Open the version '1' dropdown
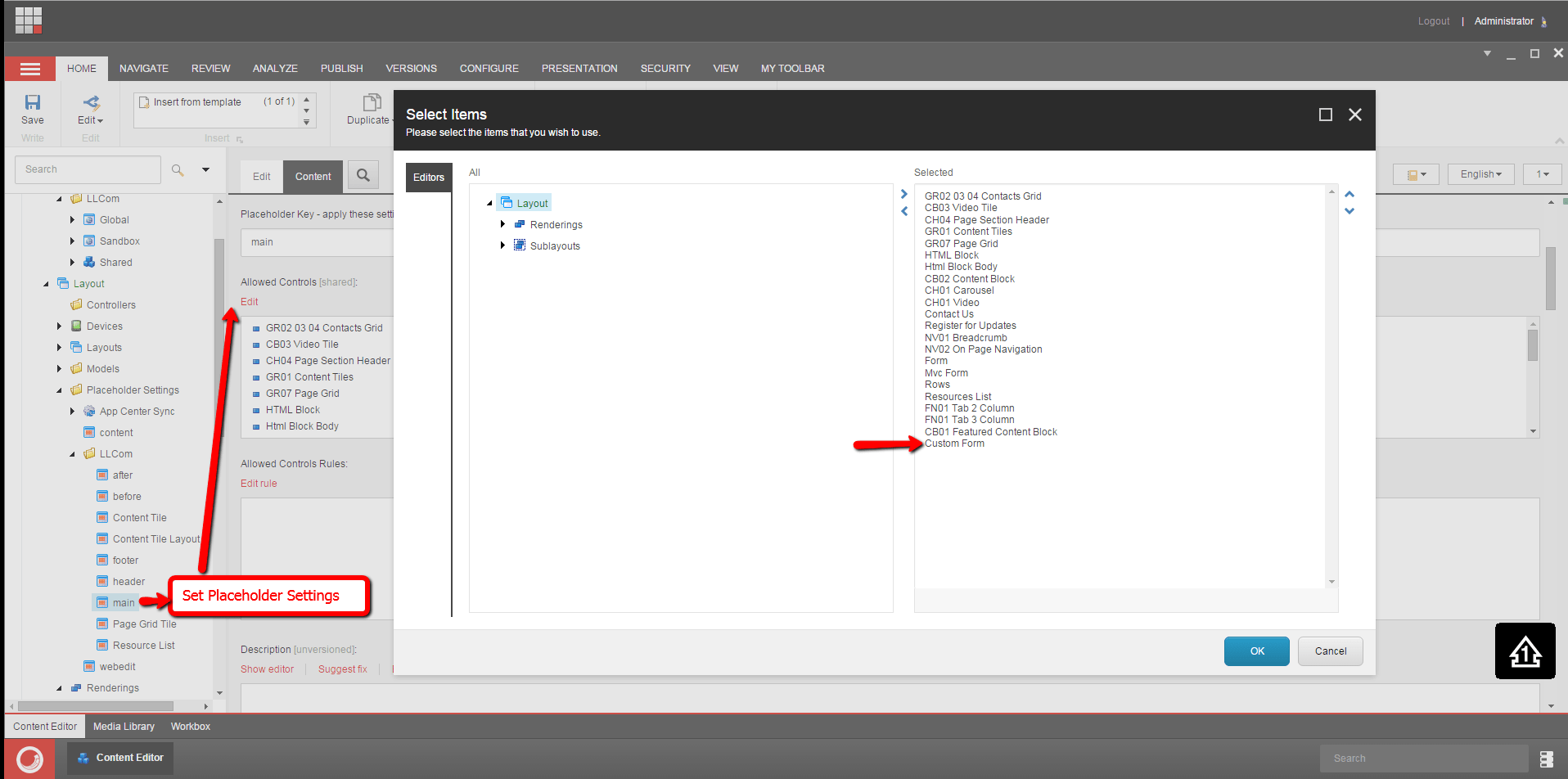1568x779 pixels. coord(1542,173)
